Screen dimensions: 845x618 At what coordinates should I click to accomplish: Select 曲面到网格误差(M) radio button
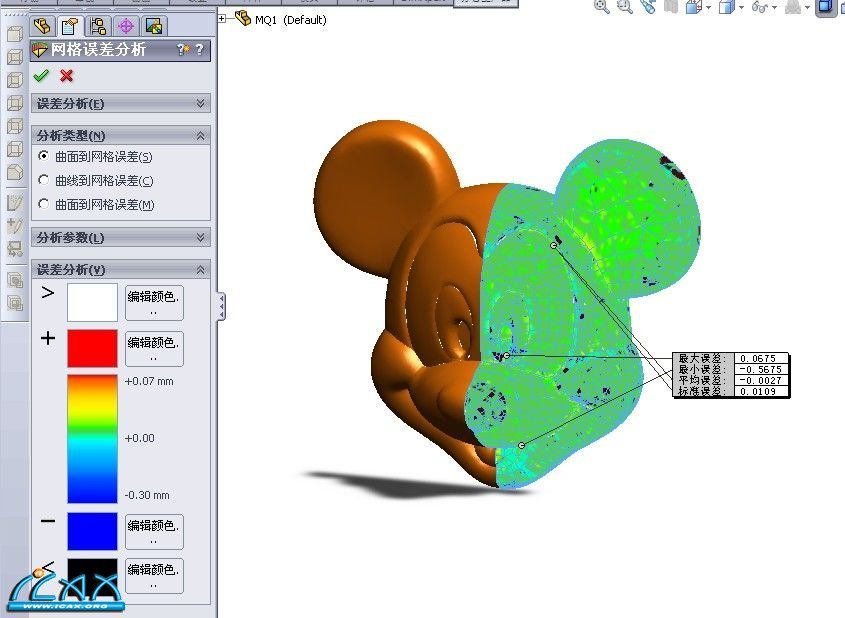coord(43,204)
